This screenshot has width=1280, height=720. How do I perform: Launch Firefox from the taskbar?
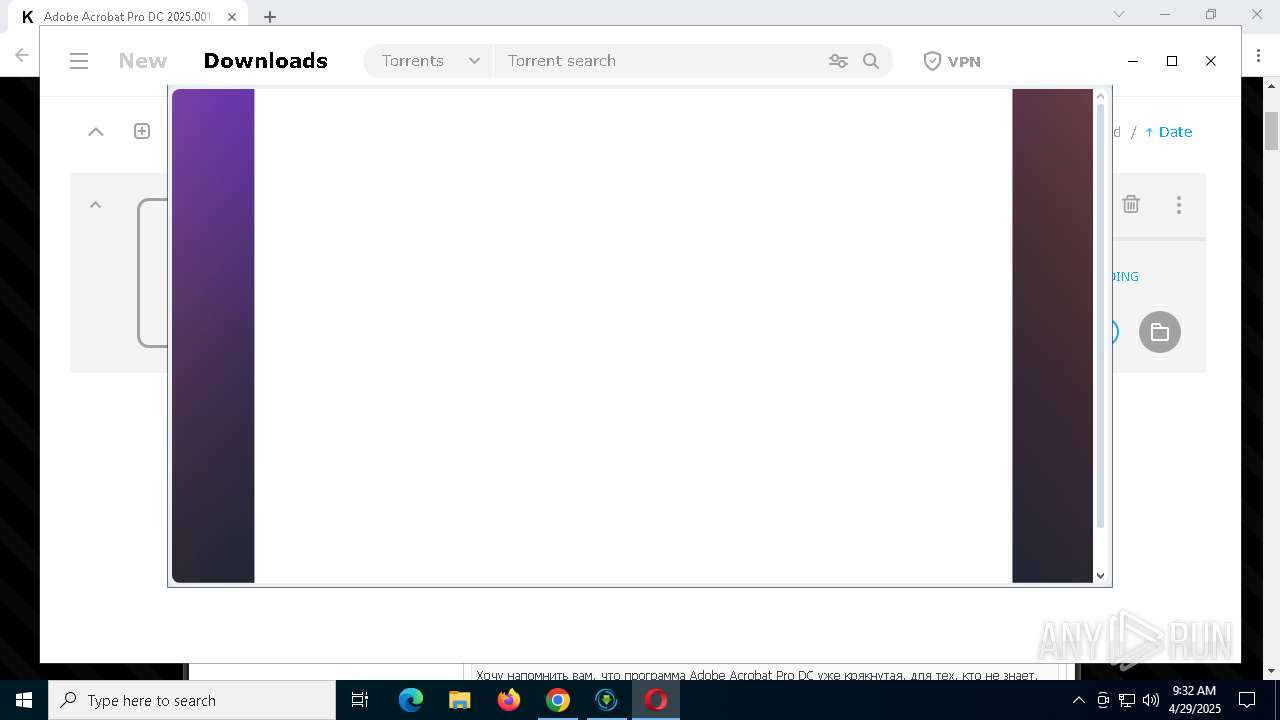coord(509,700)
